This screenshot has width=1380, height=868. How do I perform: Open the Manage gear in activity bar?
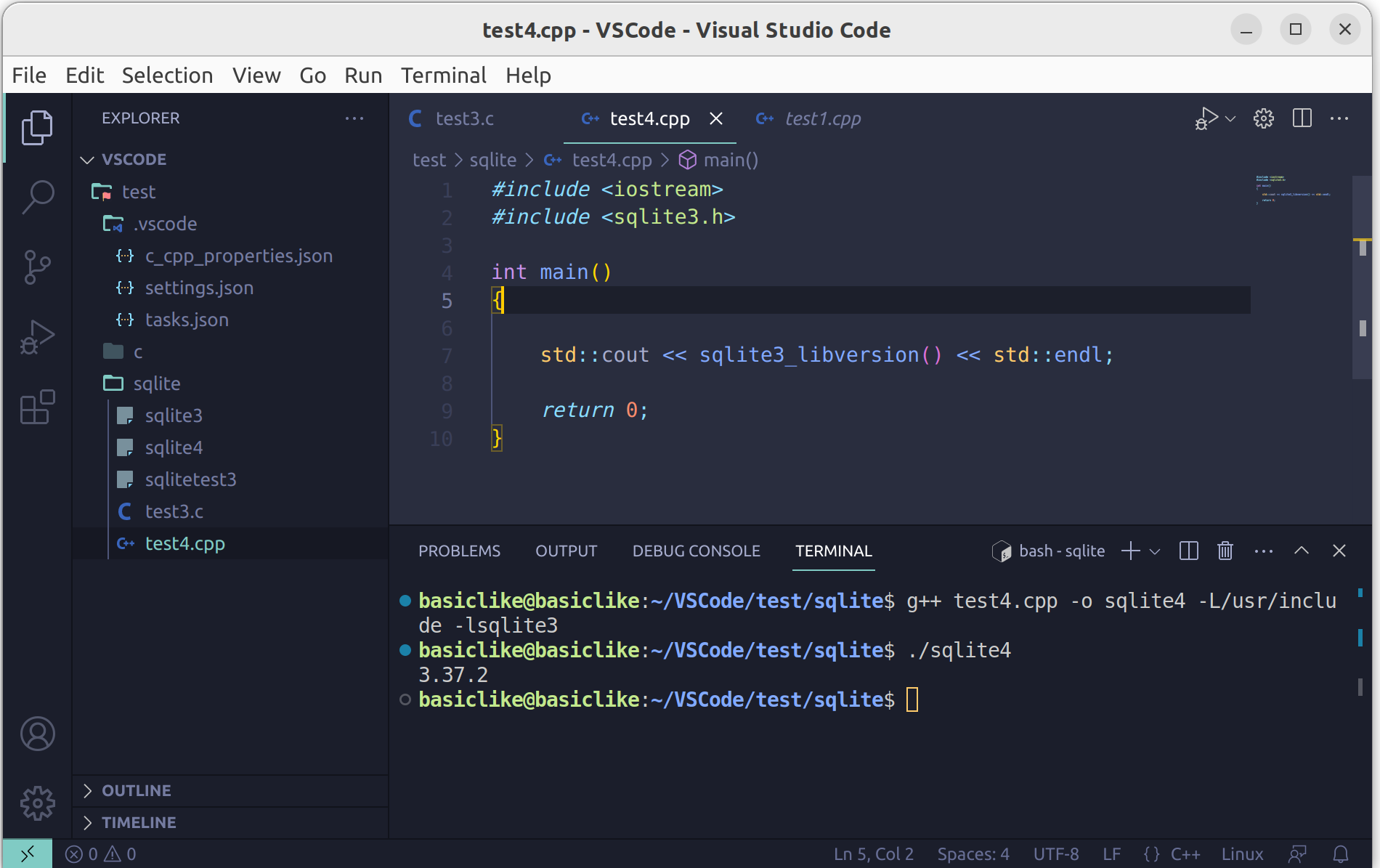pyautogui.click(x=37, y=803)
